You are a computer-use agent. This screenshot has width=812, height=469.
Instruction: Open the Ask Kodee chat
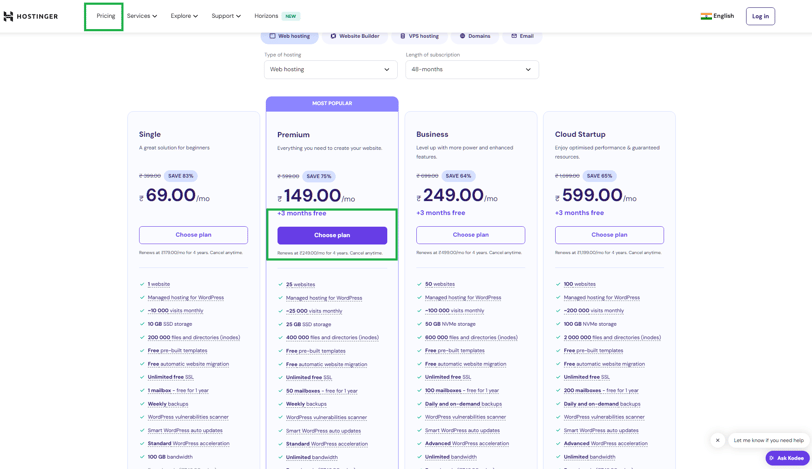tap(787, 458)
